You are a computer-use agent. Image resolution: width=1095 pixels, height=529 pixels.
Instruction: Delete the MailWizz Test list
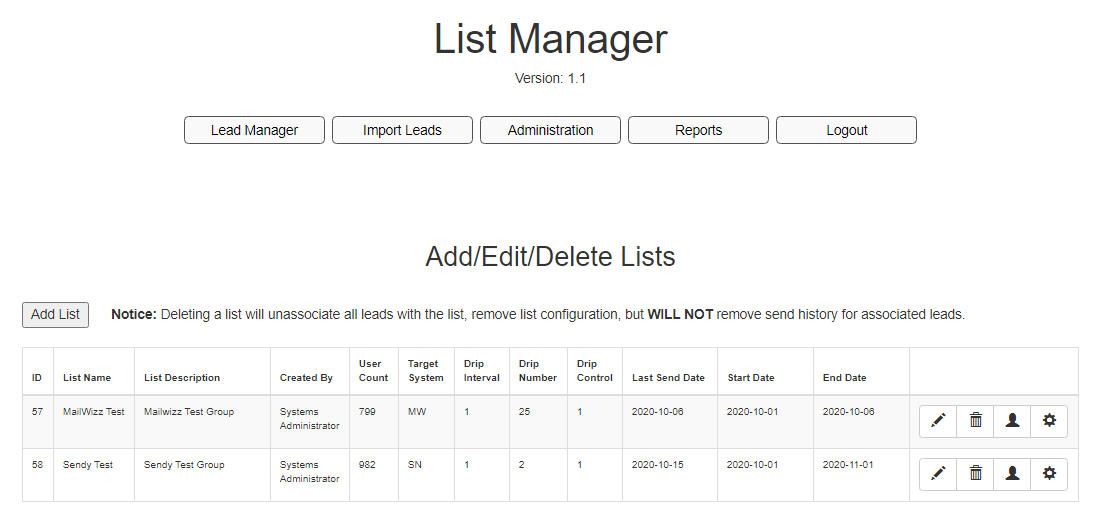(976, 421)
